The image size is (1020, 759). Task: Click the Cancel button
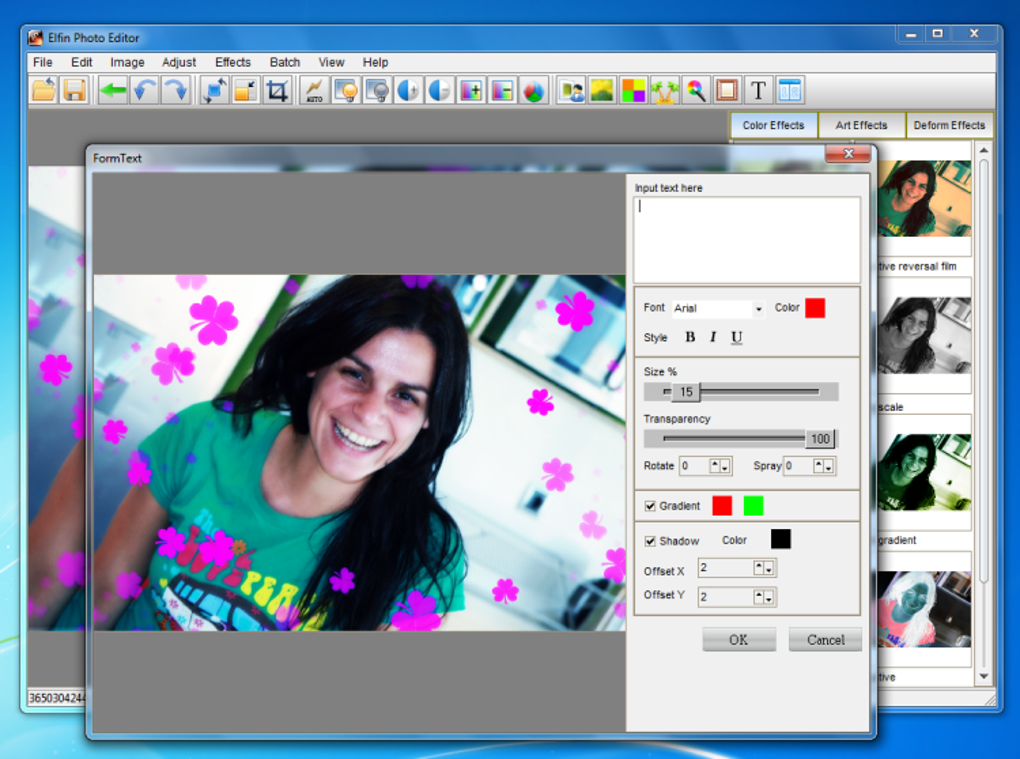(825, 639)
